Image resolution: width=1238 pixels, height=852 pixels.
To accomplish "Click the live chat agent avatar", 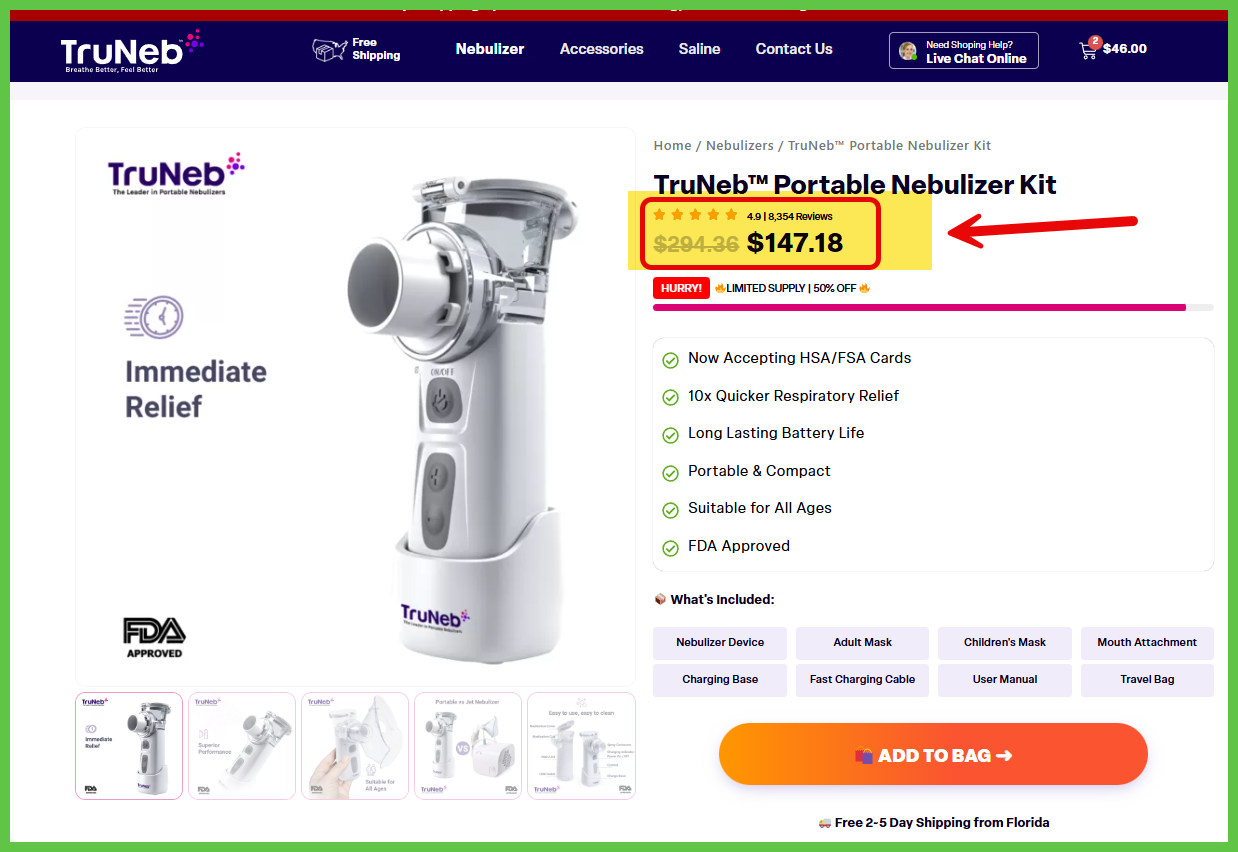I will 908,51.
